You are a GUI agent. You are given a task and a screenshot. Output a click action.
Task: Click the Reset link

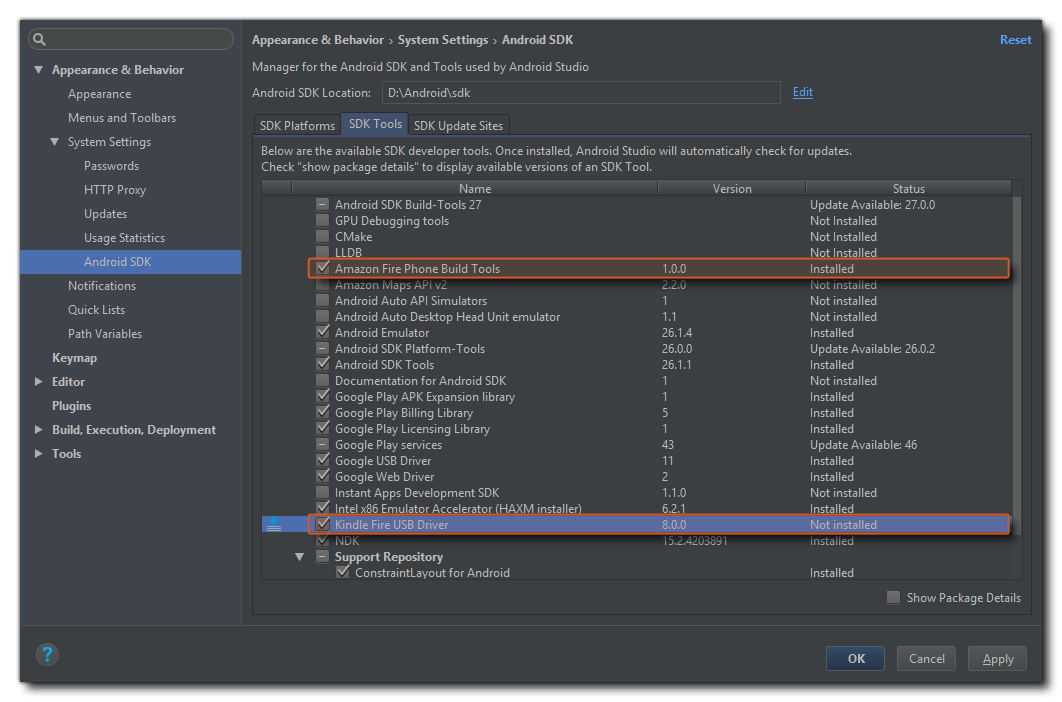(1015, 40)
